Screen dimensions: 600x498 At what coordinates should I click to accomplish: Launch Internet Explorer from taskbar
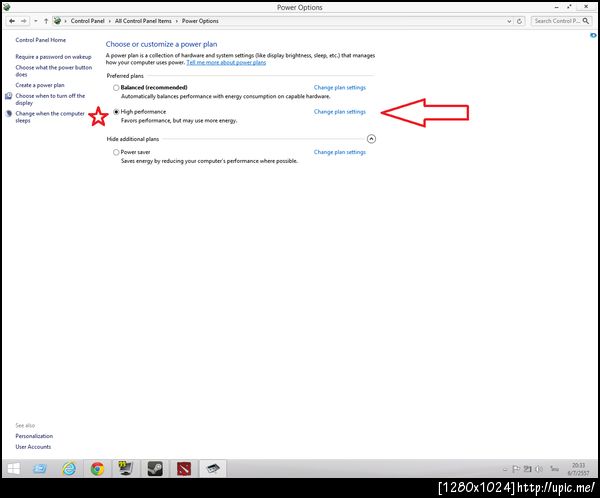tap(69, 469)
